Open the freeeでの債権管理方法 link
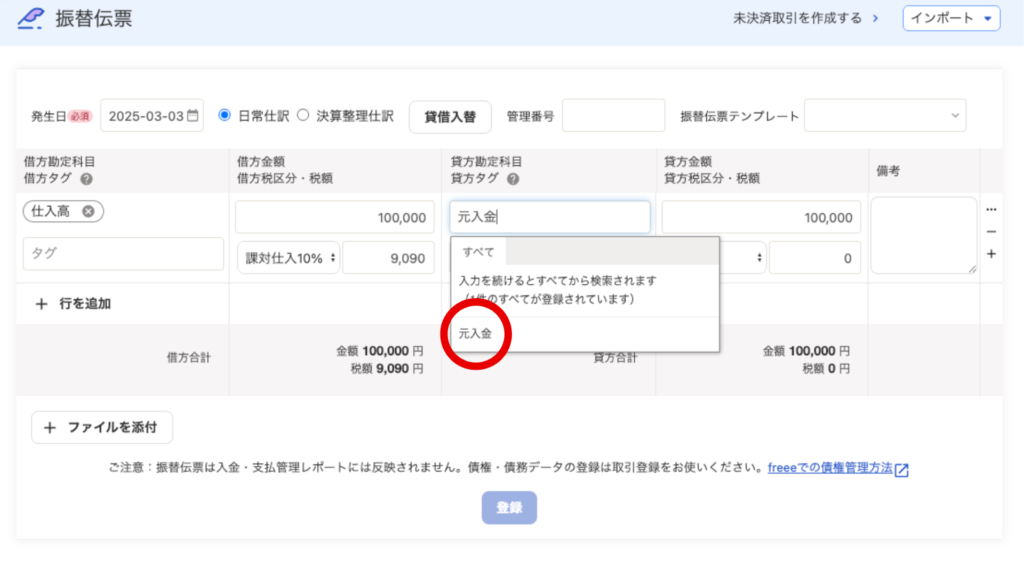1024x576 pixels. pos(830,468)
